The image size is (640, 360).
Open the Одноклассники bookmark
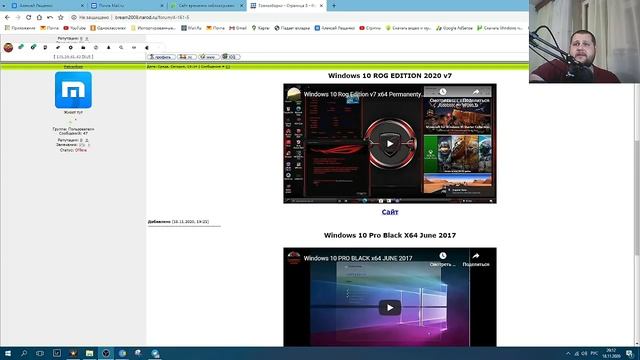point(108,28)
